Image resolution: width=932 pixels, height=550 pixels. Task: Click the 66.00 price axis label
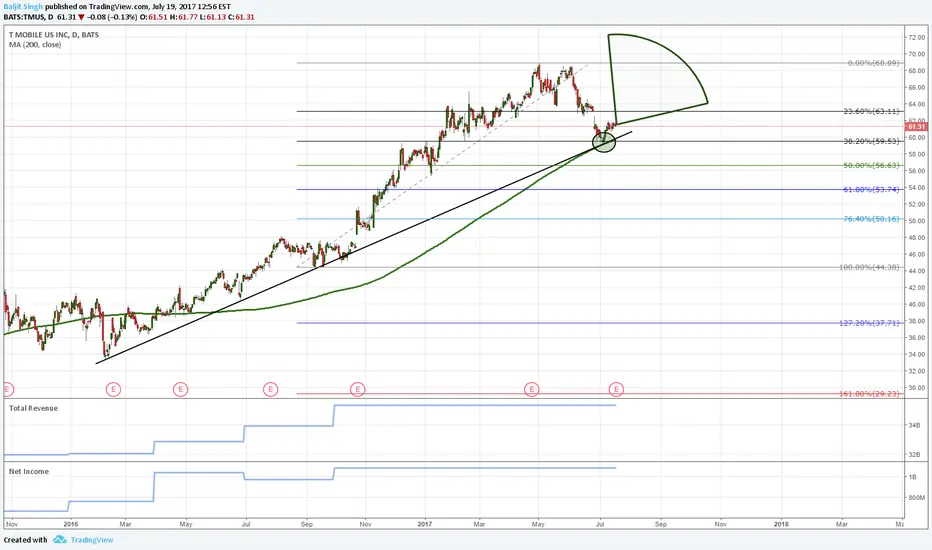tap(917, 87)
